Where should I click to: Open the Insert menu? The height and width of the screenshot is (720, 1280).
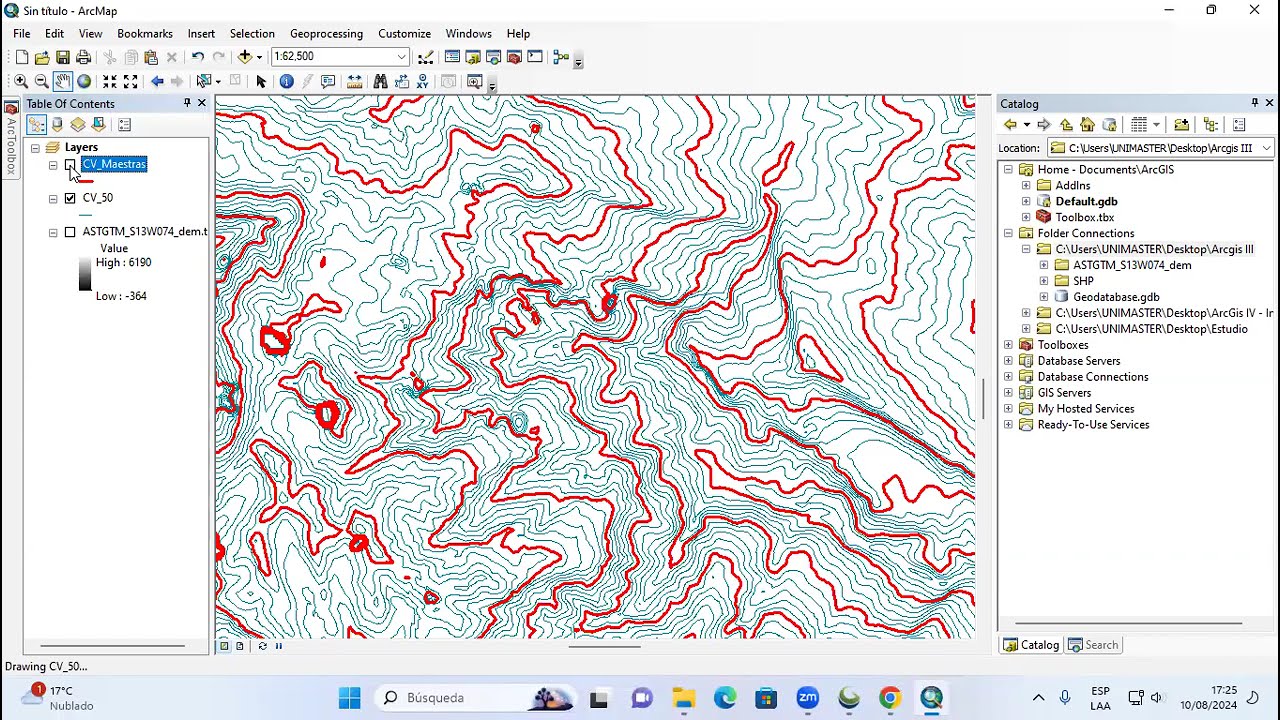[x=201, y=33]
